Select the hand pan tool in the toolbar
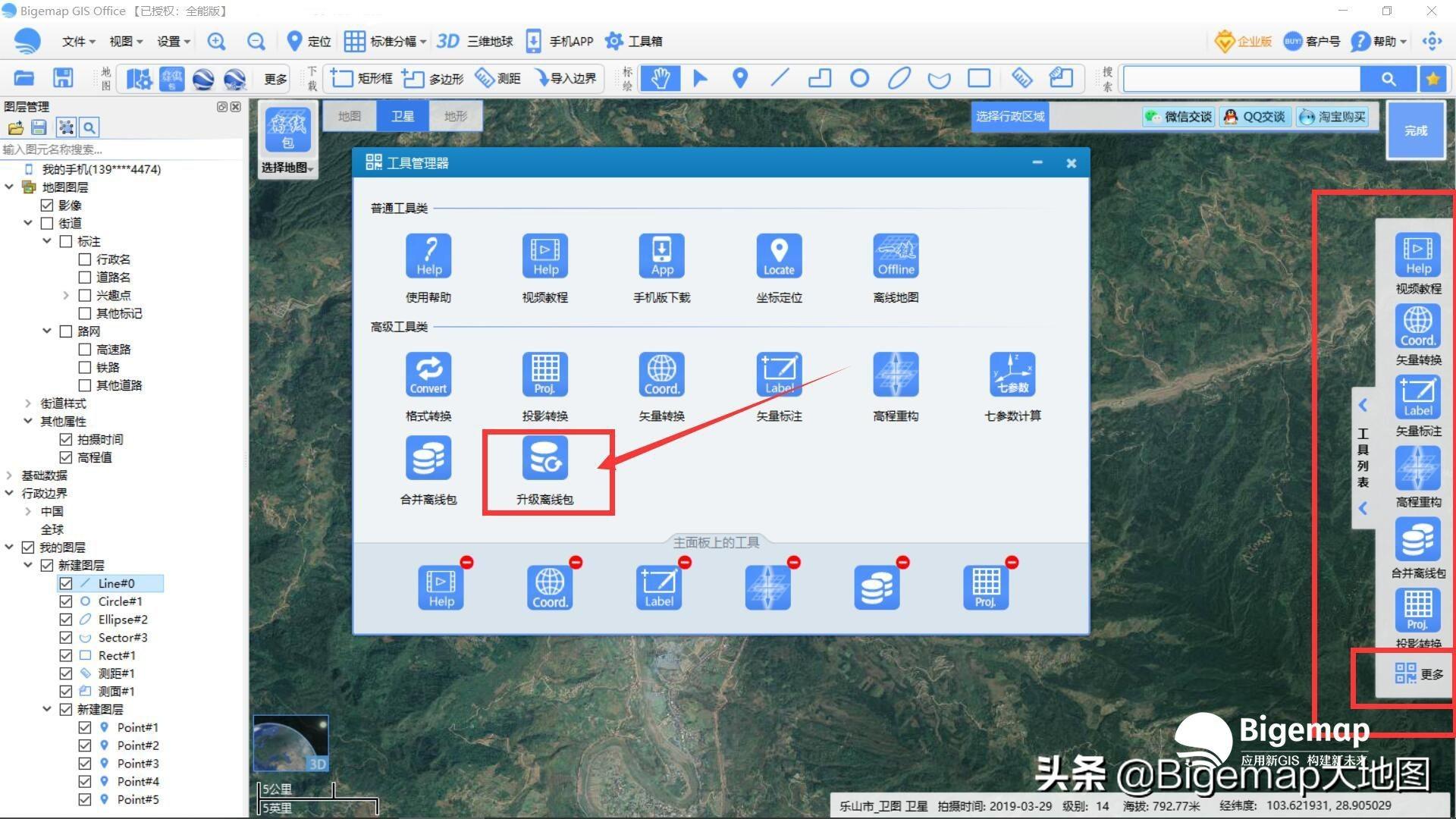Viewport: 1456px width, 819px height. 660,78
